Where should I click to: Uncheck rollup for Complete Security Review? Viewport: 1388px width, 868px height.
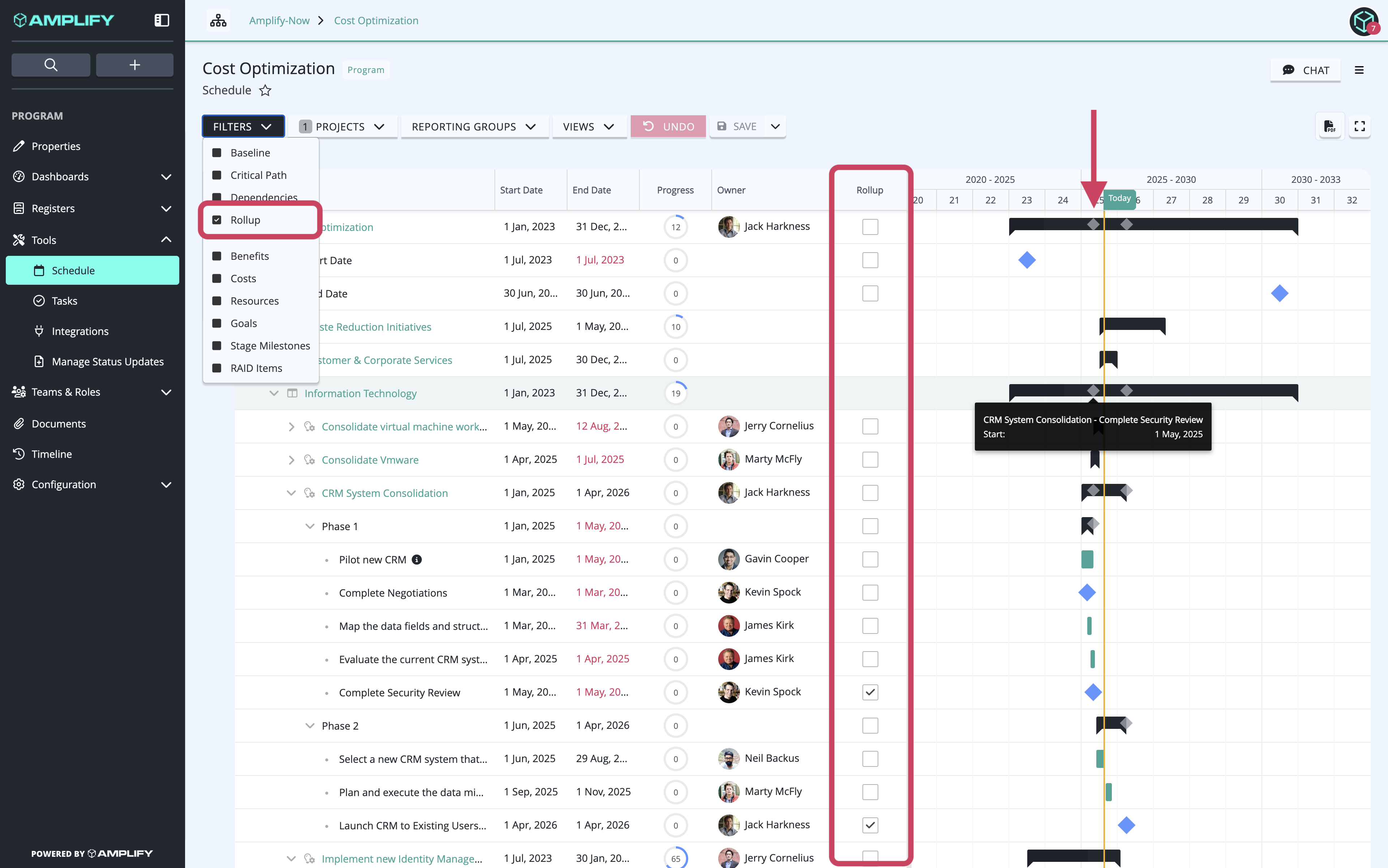870,692
